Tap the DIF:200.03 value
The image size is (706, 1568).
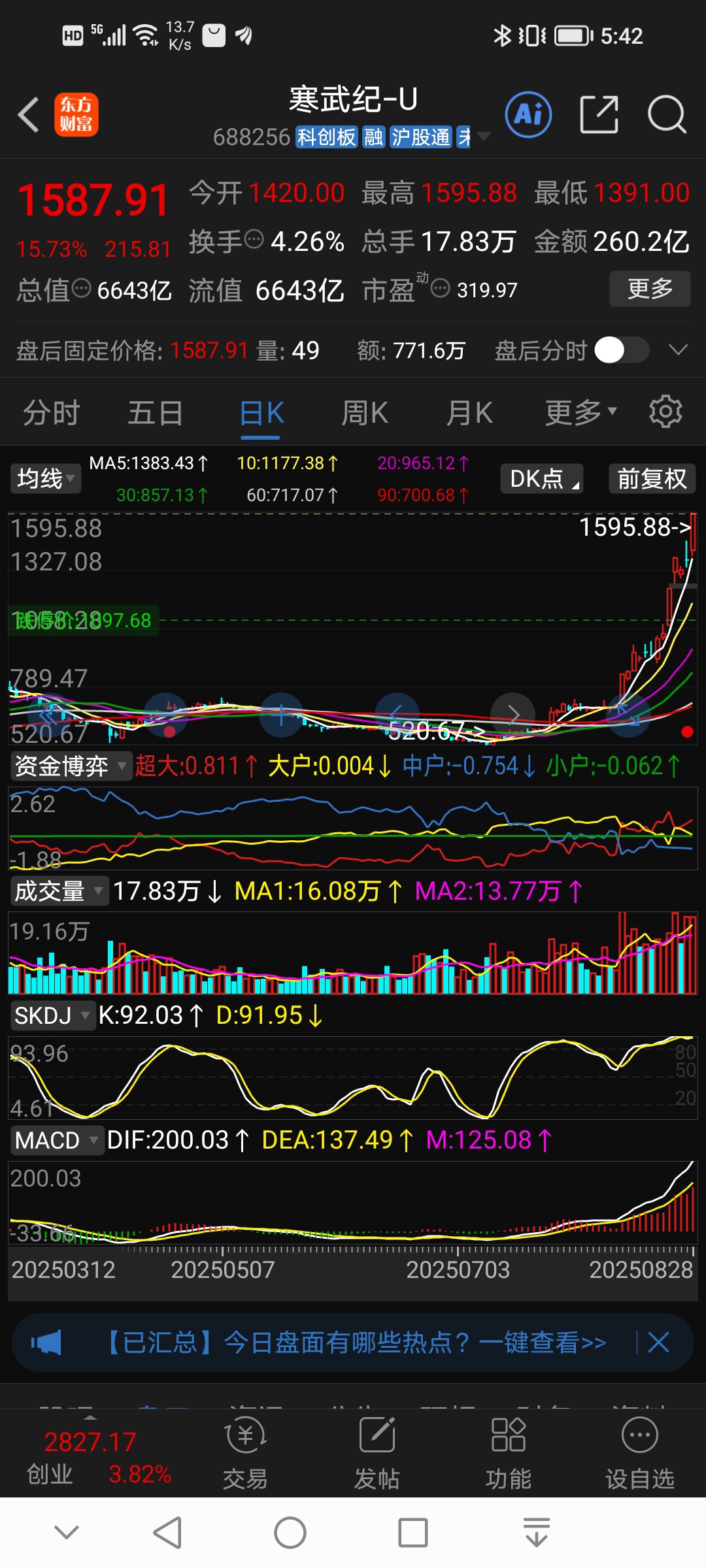178,1140
